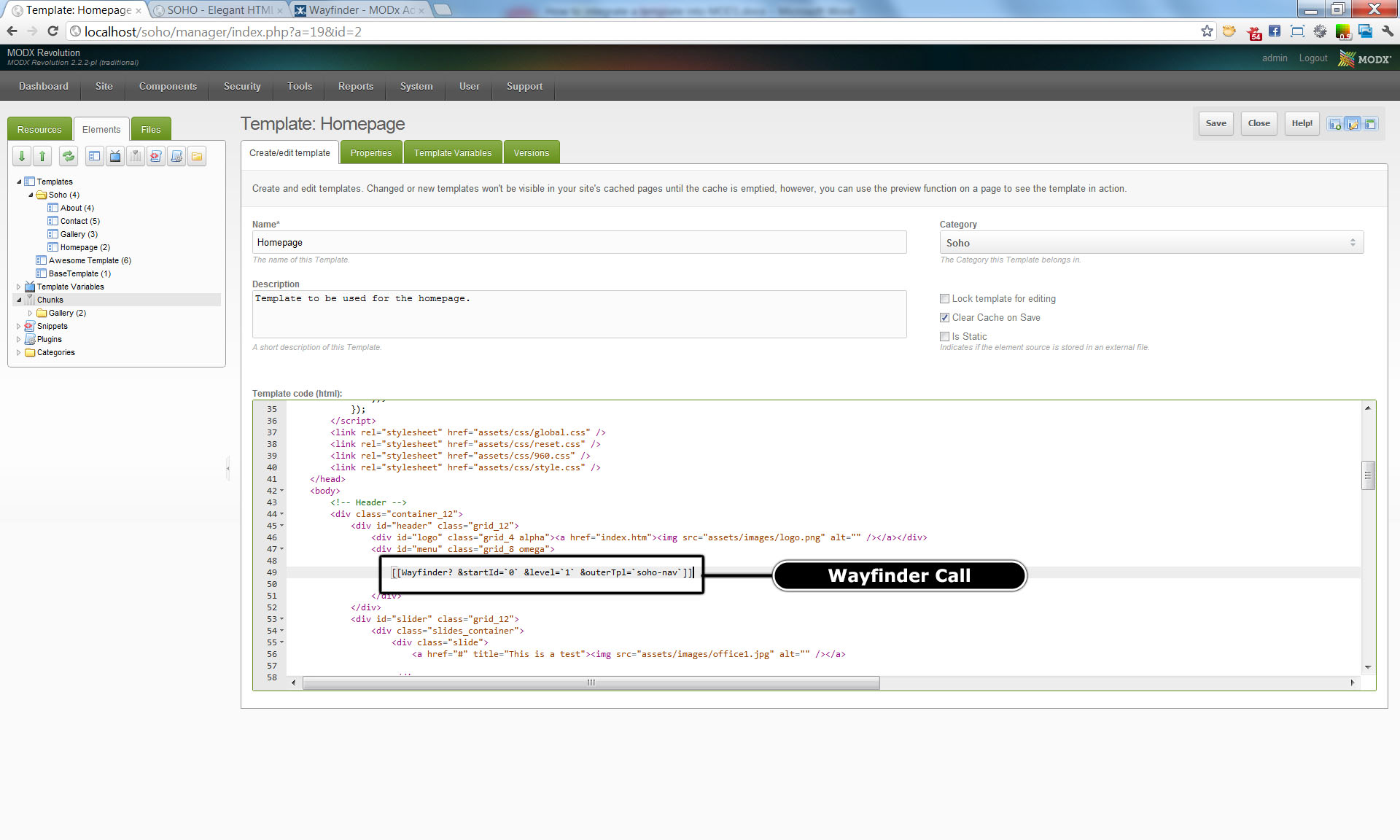Click the code editor horizontal scrollbar thumb

tap(591, 682)
